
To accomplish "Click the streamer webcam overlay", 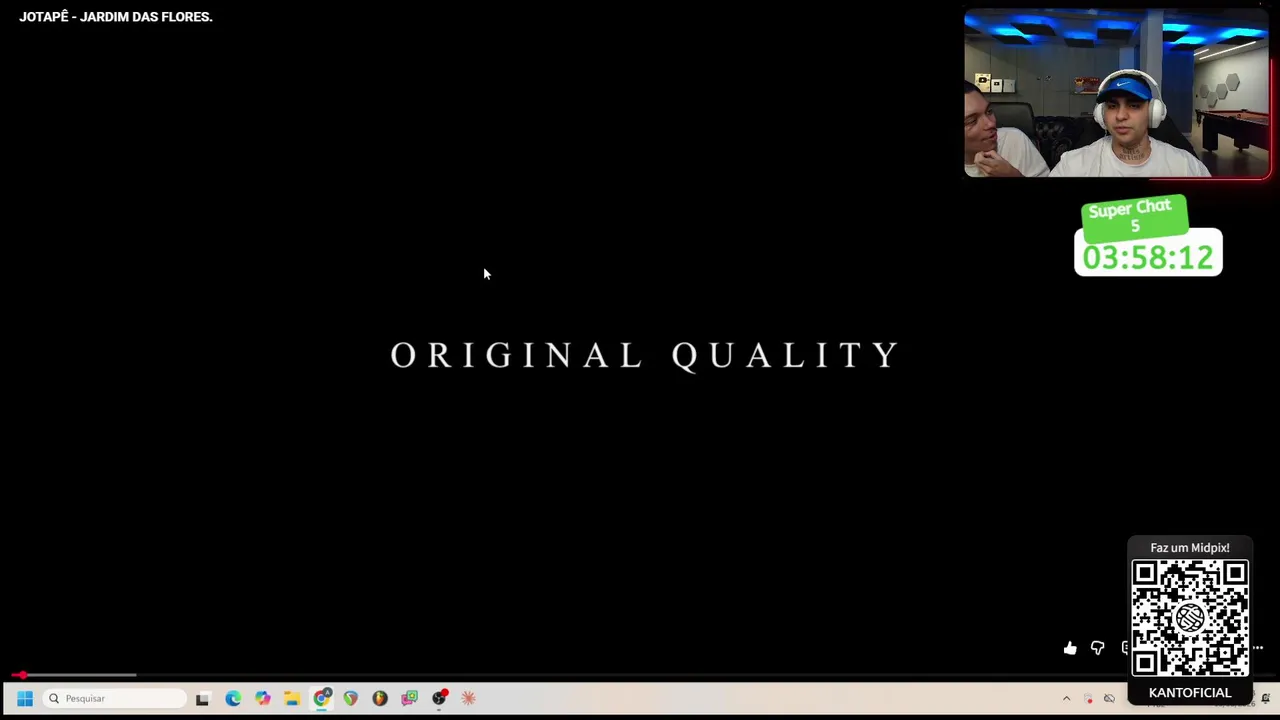I will coord(1117,94).
